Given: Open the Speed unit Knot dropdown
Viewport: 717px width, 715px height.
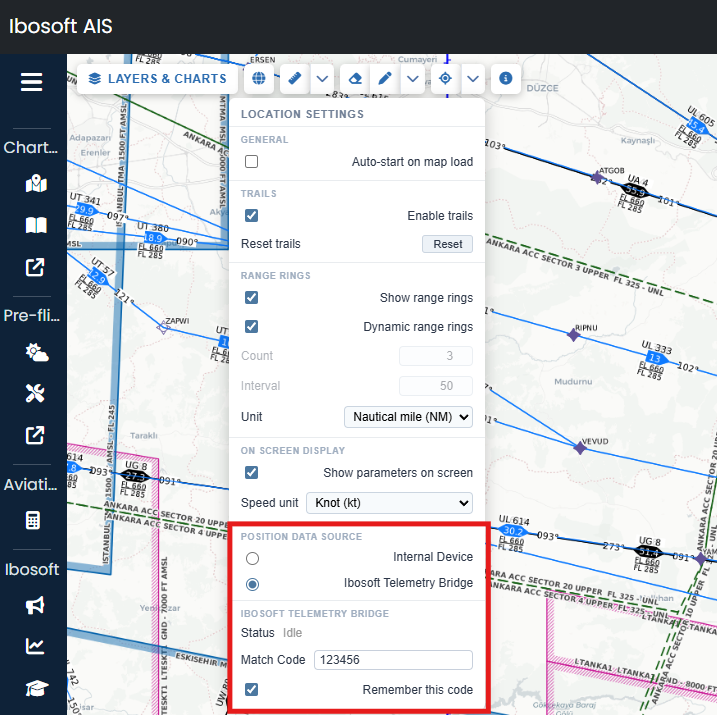Looking at the screenshot, I should click(x=389, y=503).
